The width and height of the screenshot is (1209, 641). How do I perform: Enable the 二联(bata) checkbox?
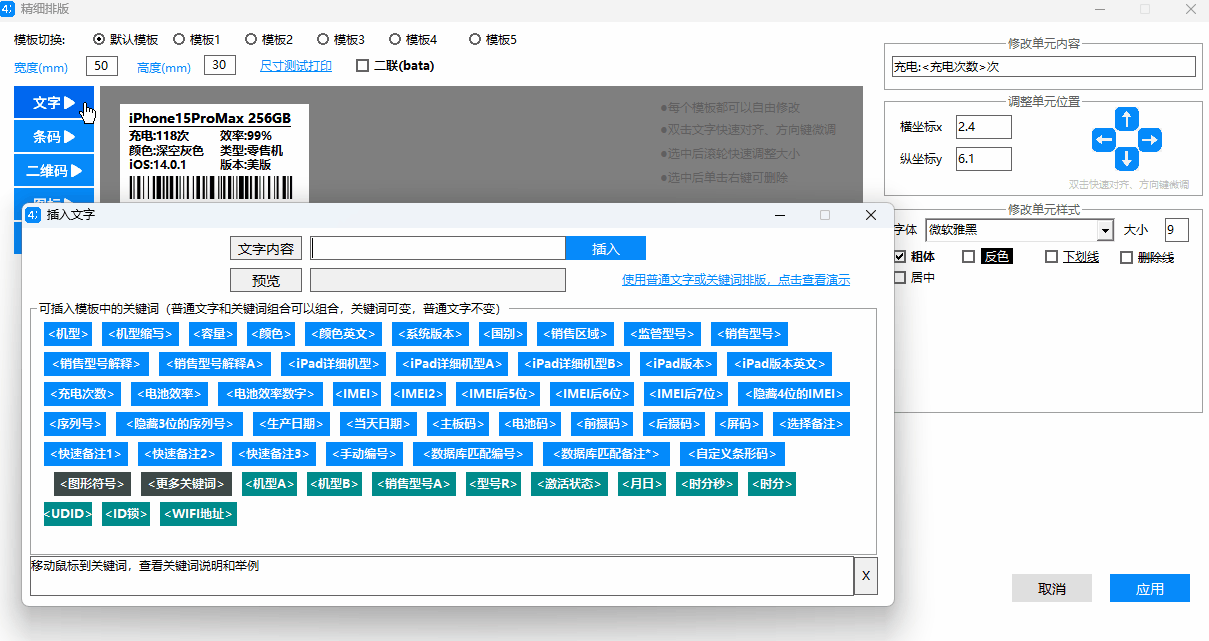point(363,66)
